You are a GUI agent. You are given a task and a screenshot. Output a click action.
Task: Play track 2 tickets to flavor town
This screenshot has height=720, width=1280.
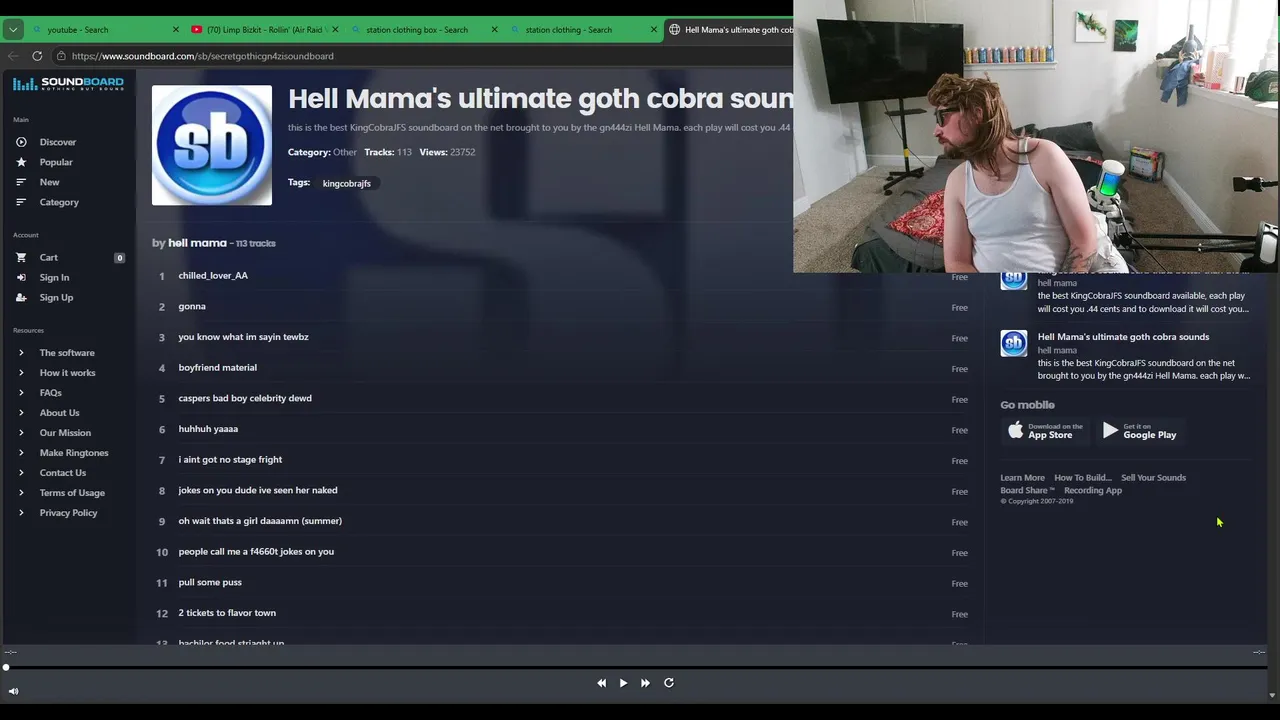pos(227,613)
